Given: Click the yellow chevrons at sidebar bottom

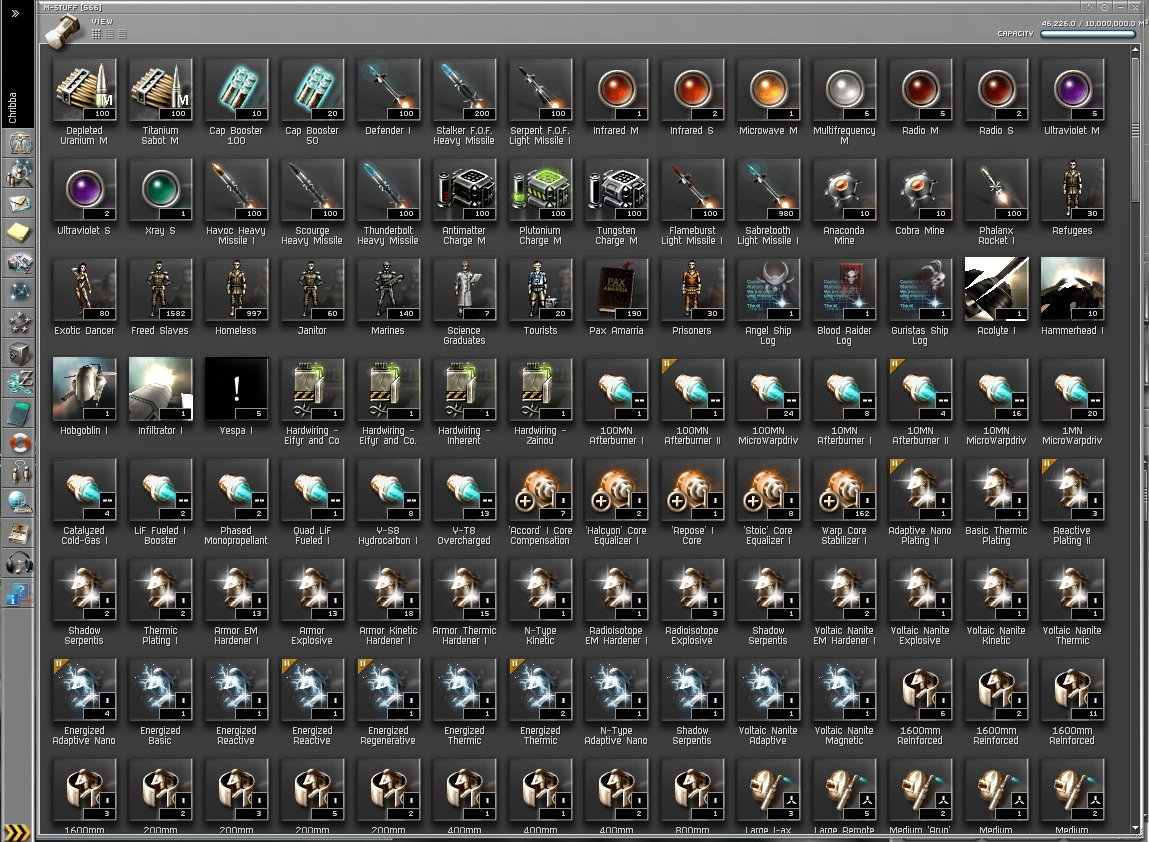Looking at the screenshot, I should [17, 832].
